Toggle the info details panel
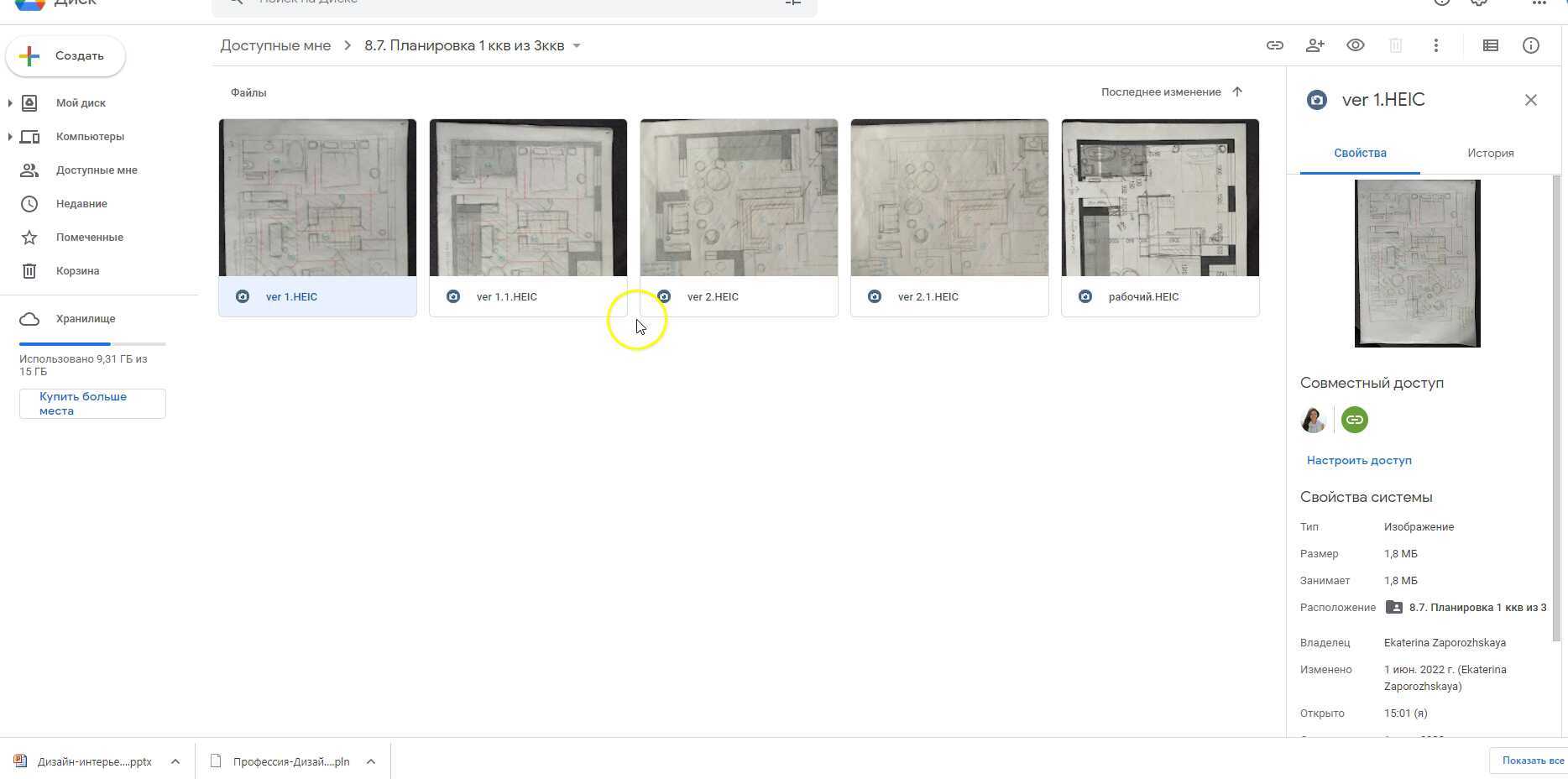The image size is (1568, 779). [1530, 45]
